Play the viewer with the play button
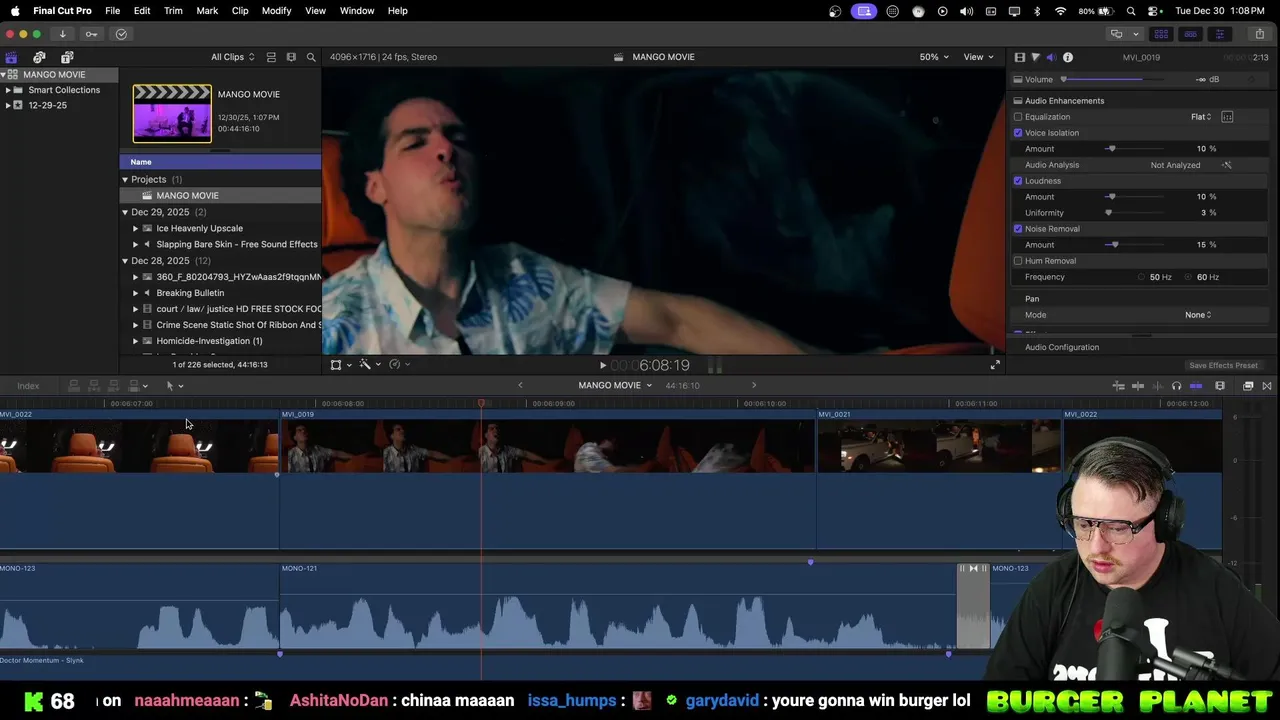This screenshot has height=720, width=1280. (602, 366)
